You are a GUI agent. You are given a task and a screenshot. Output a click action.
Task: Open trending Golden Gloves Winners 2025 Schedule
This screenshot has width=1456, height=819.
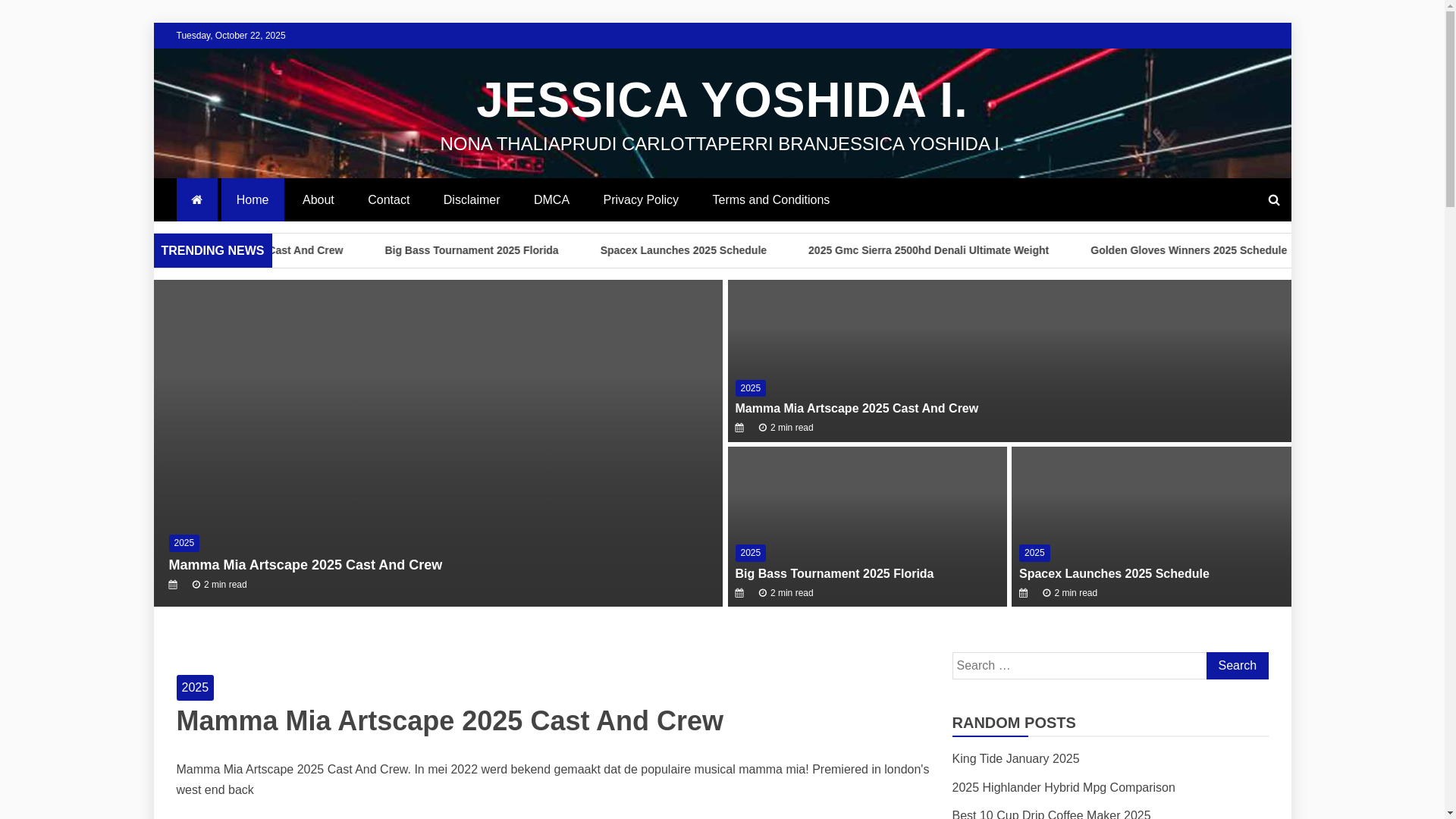(x=1188, y=250)
